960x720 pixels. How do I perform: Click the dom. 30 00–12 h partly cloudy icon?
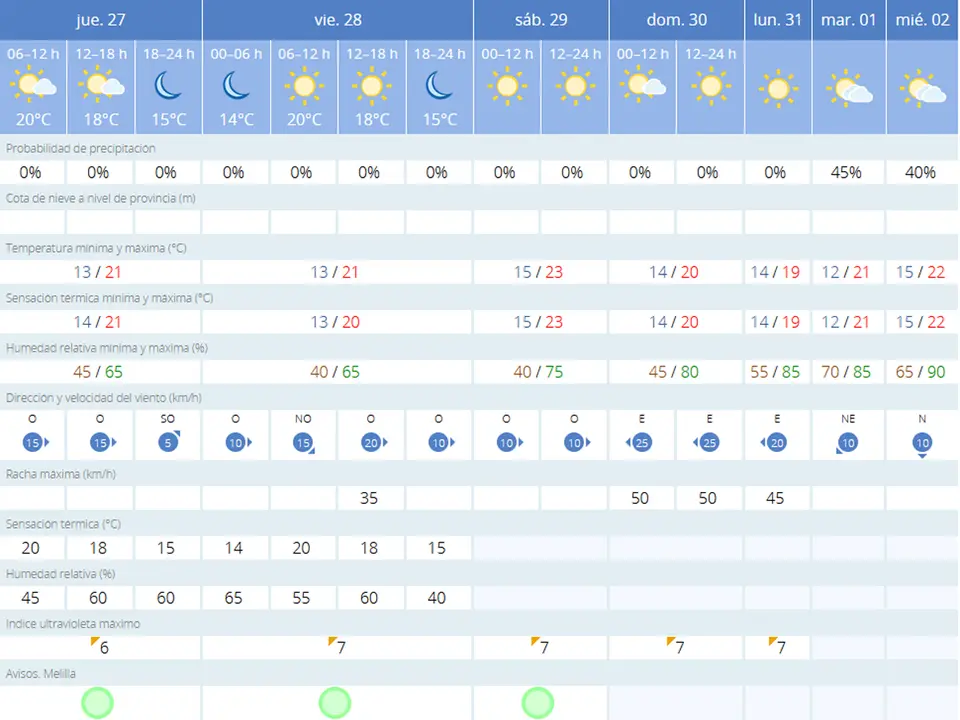point(643,84)
